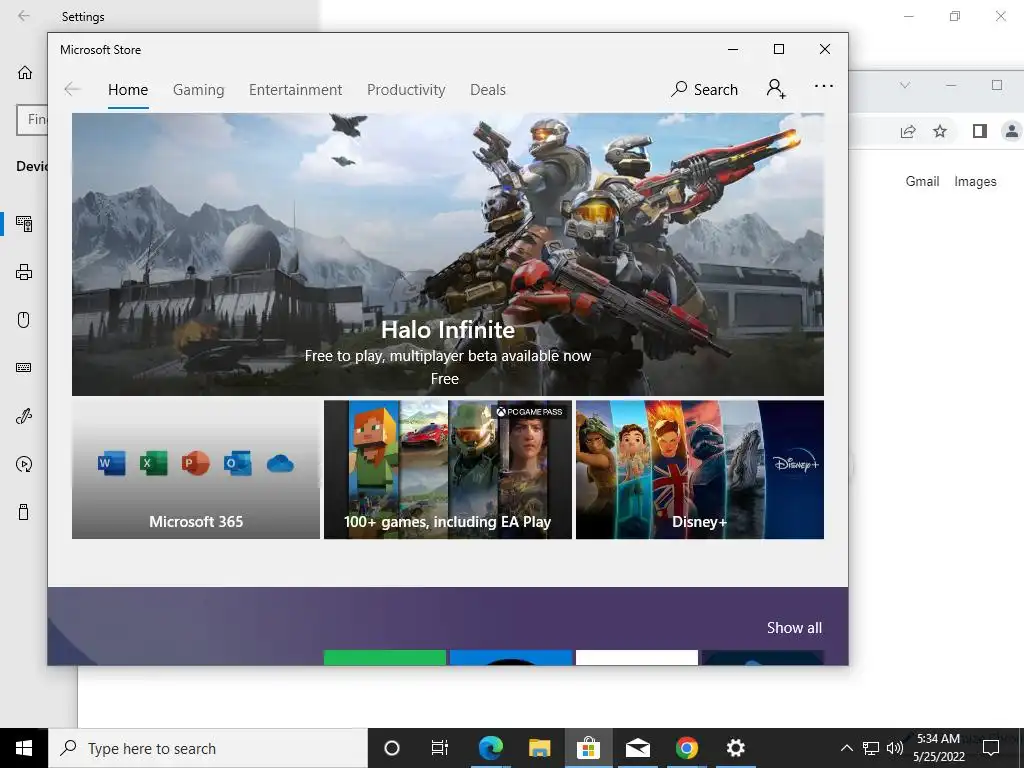Click the Show all link
The width and height of the screenshot is (1024, 768).
pyautogui.click(x=794, y=628)
